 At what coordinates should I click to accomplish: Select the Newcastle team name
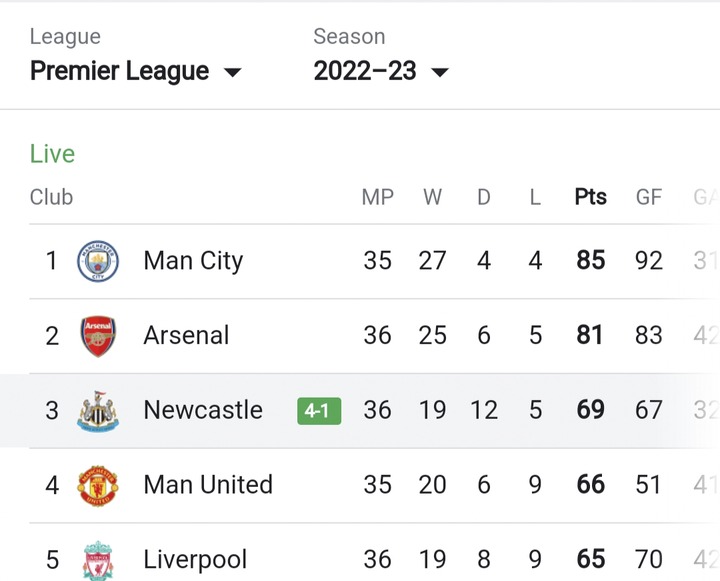pos(203,410)
